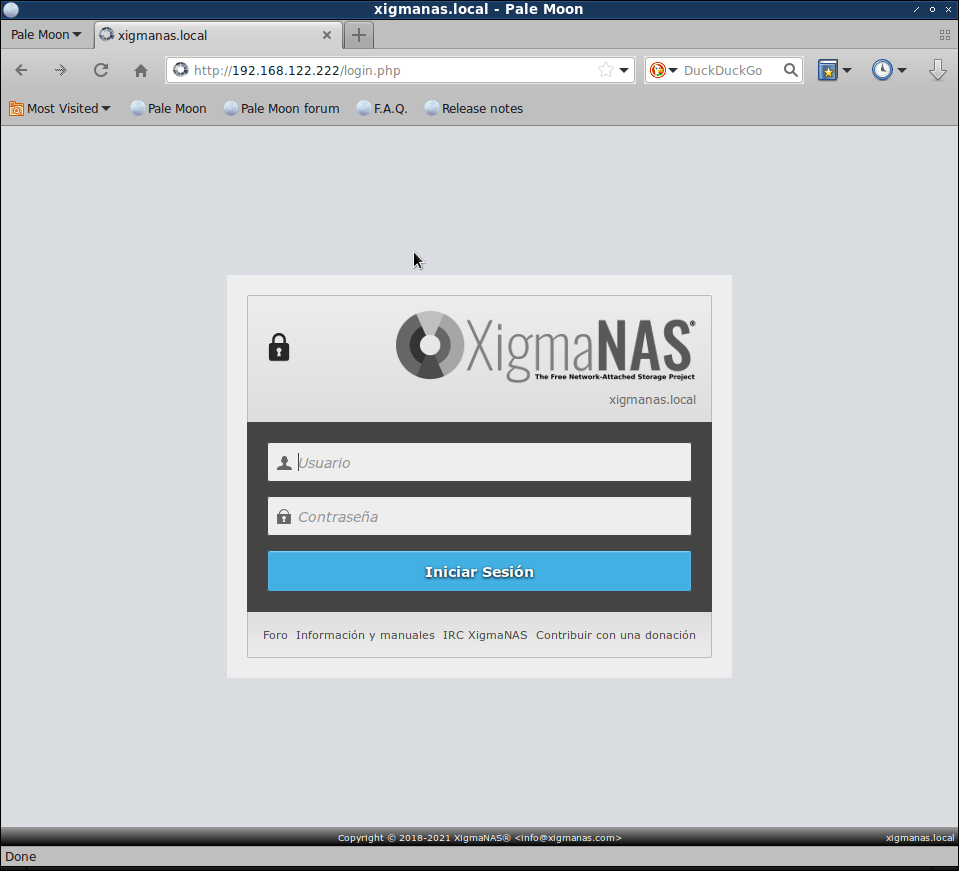
Task: Expand the Pale Moon application menu
Action: click(x=46, y=35)
